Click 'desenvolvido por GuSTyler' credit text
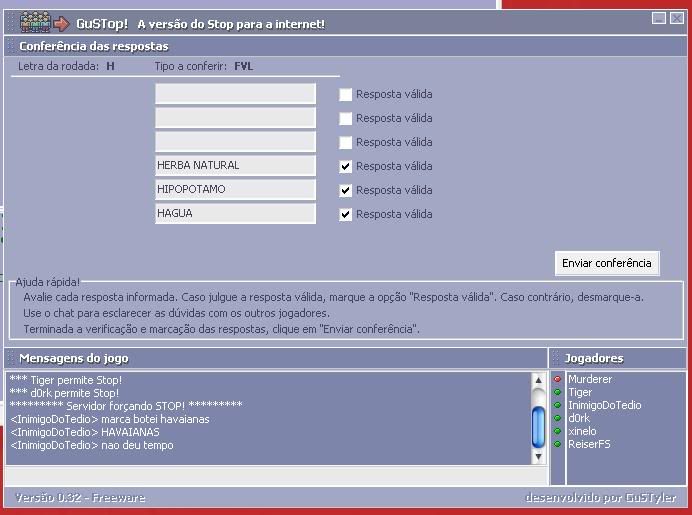The height and width of the screenshot is (515, 692). tap(601, 498)
